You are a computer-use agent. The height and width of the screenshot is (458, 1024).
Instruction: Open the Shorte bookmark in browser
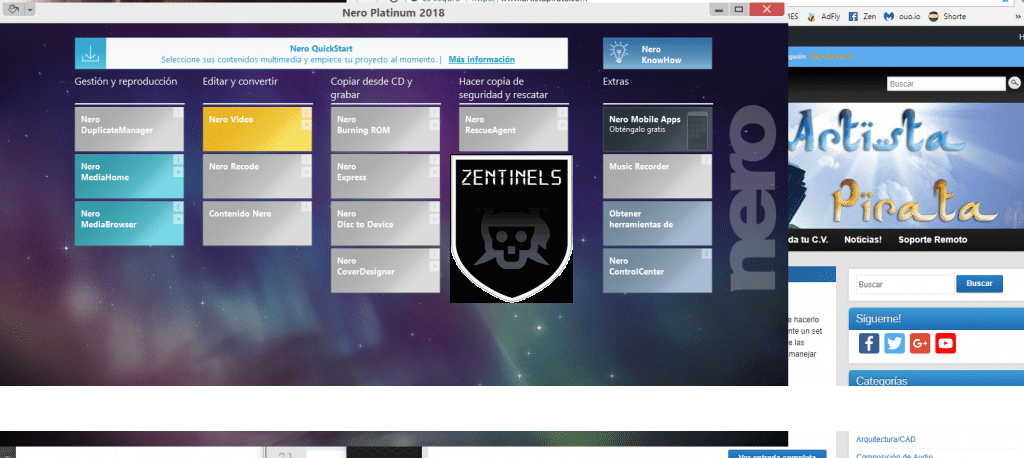click(x=947, y=16)
